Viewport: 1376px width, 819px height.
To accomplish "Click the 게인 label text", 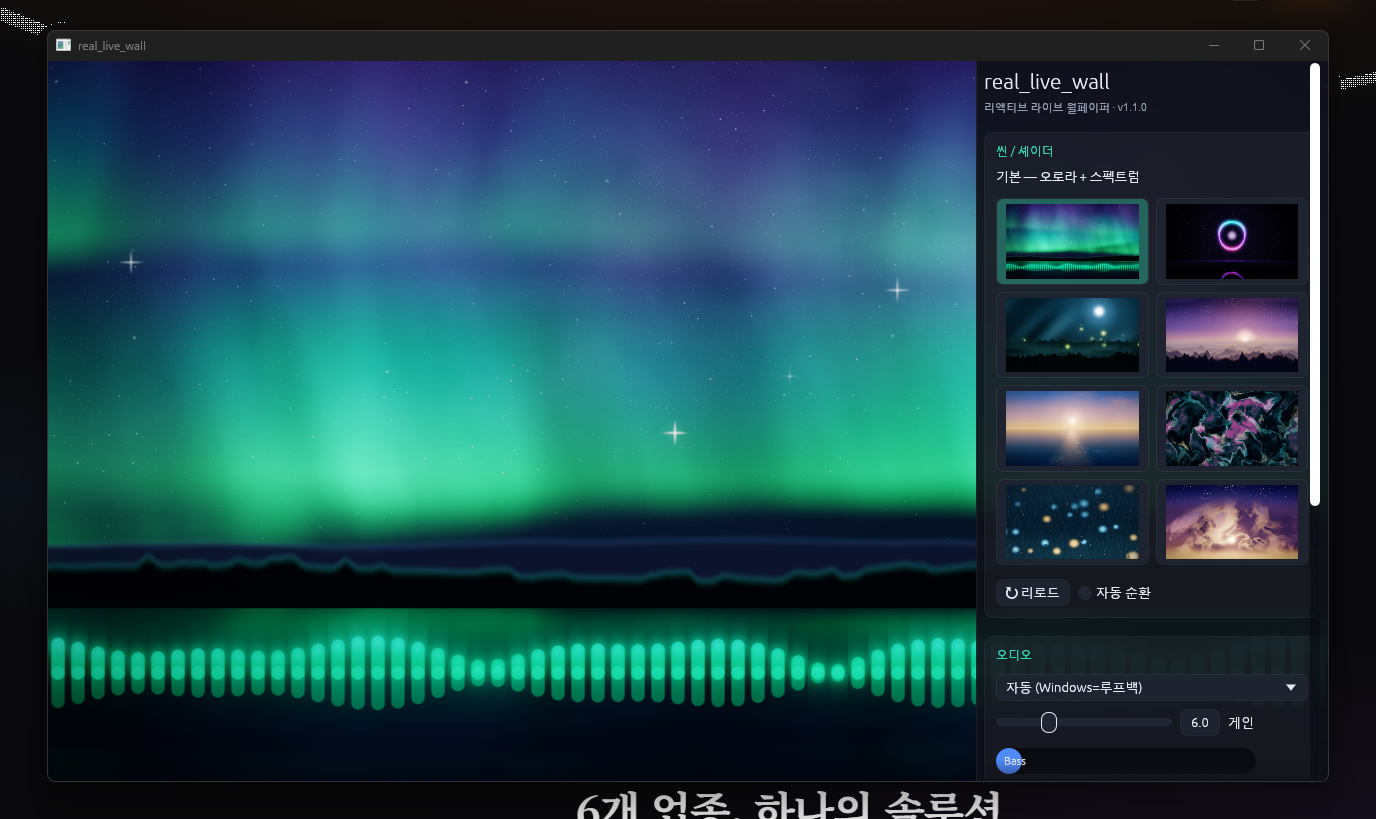I will pyautogui.click(x=1241, y=722).
